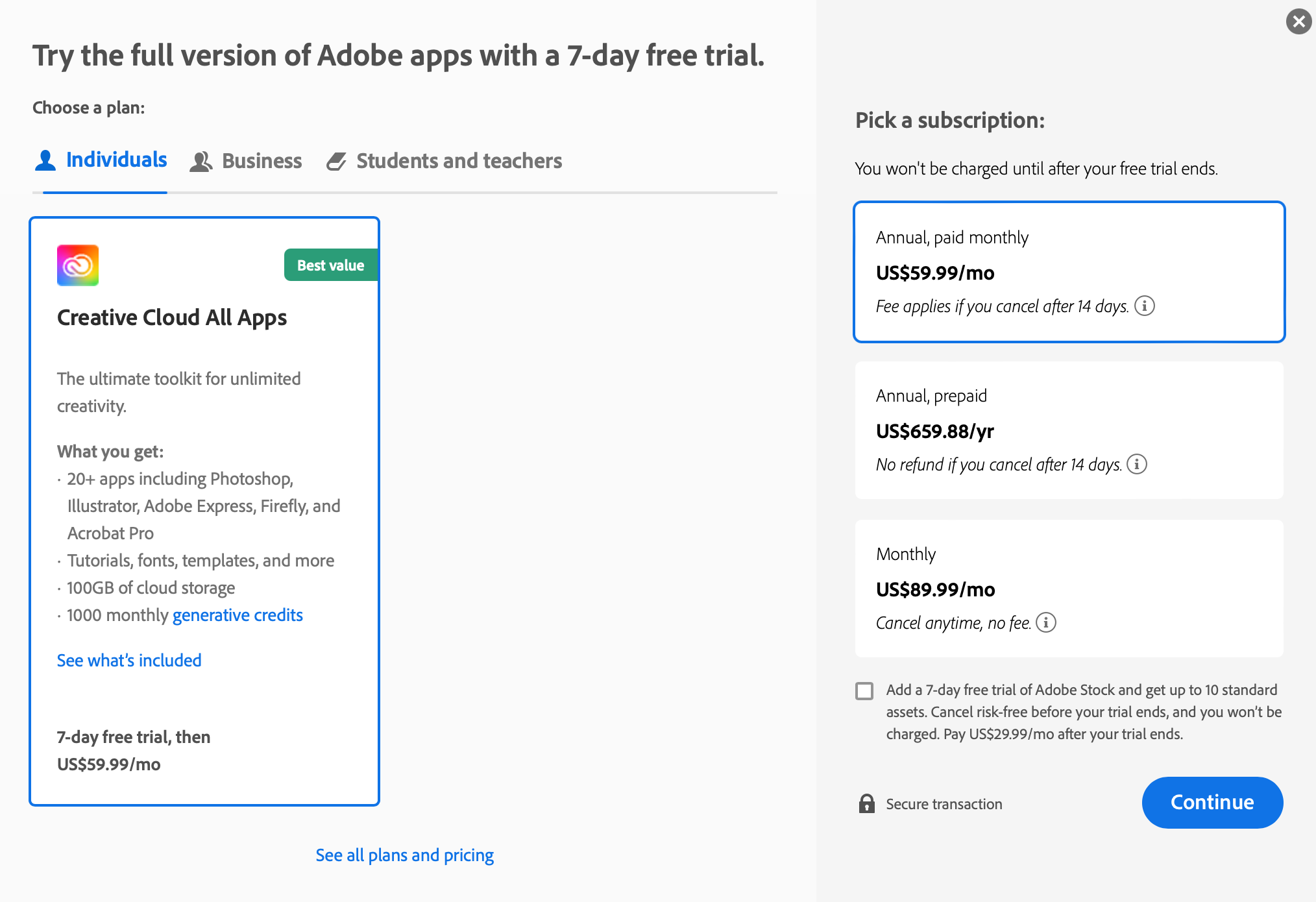Follow the See what's included link

129,661
